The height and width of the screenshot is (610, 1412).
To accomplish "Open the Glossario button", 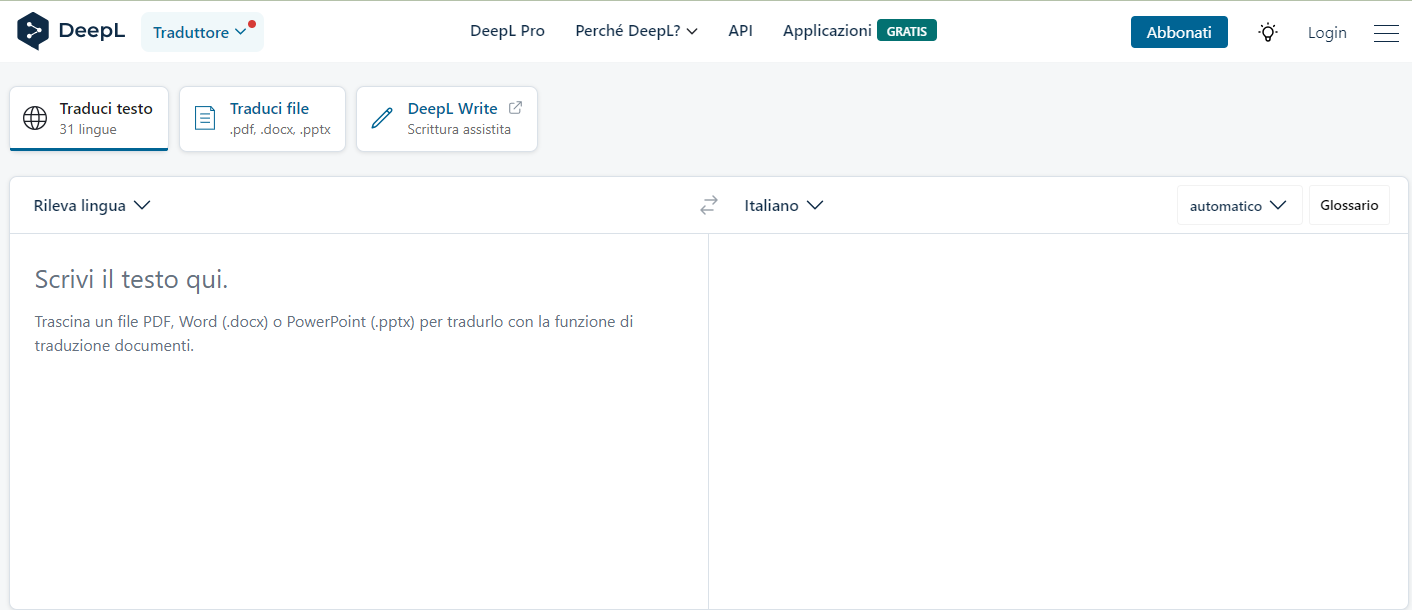I will pos(1349,205).
